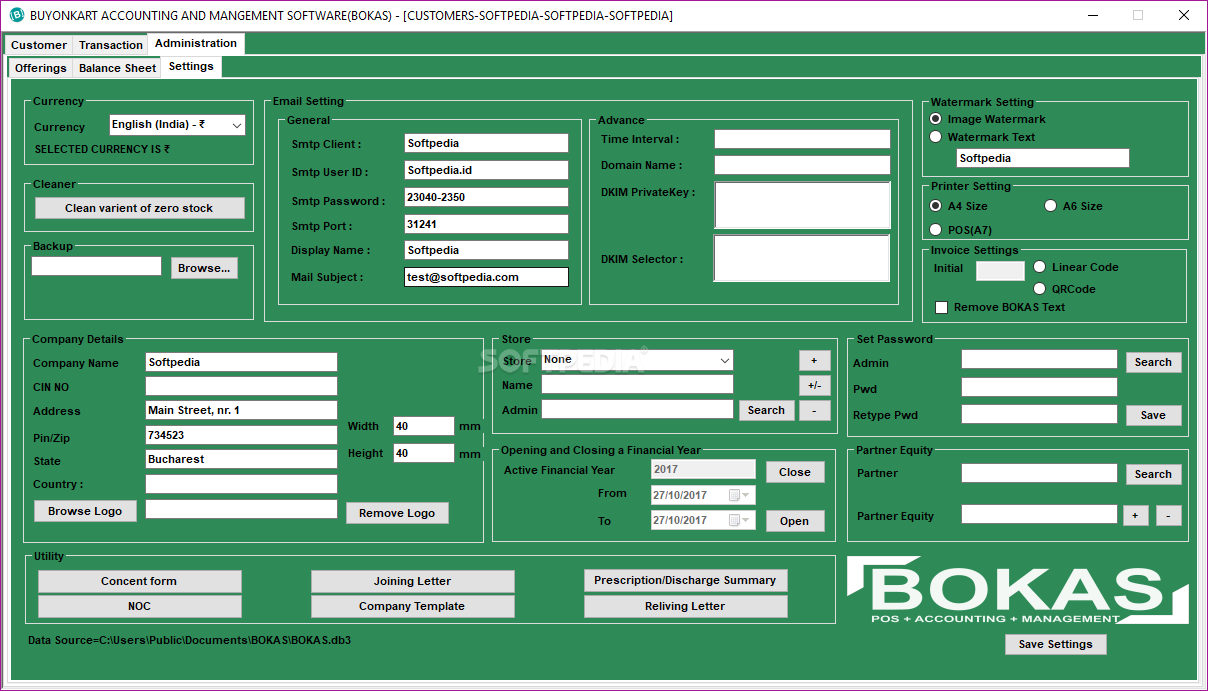Click the Store +/- button

[x=814, y=385]
